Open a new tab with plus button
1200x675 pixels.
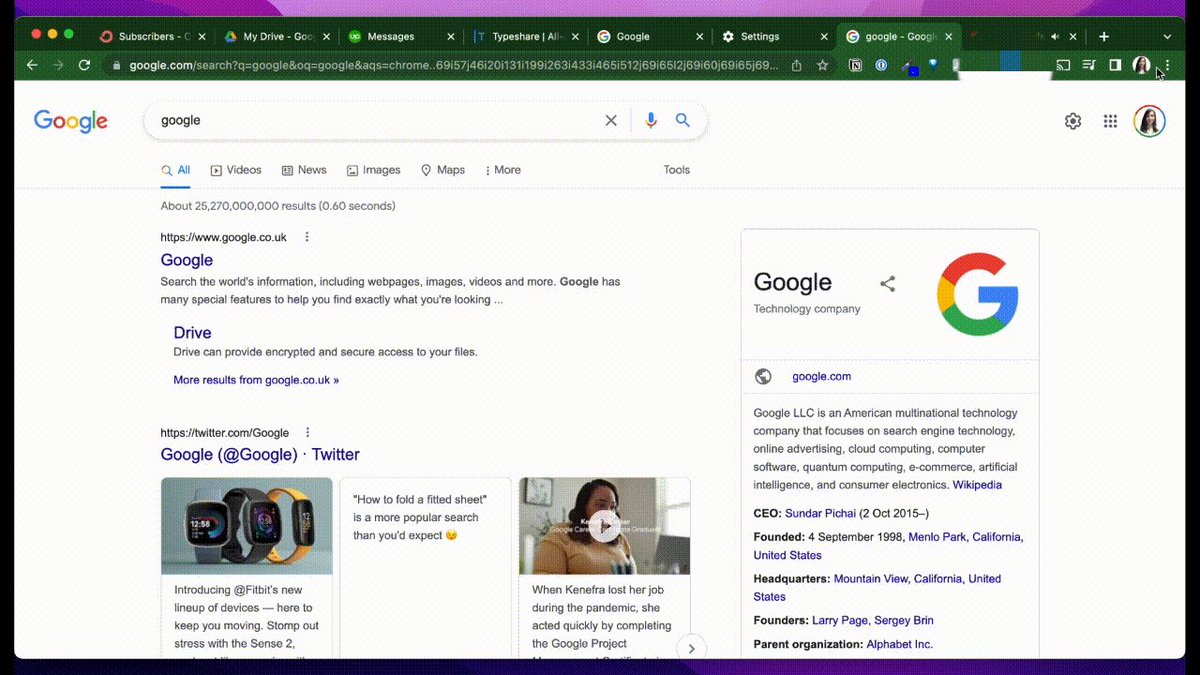(x=1104, y=36)
